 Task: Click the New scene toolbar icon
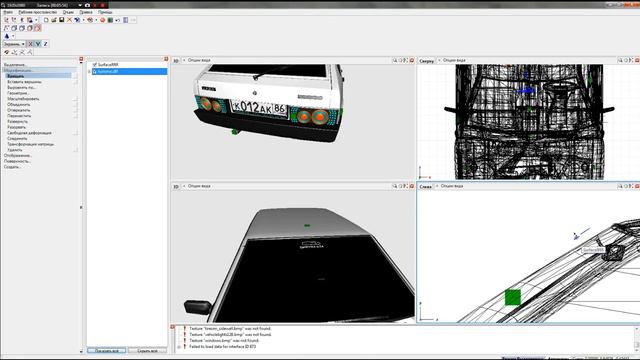click(46, 20)
